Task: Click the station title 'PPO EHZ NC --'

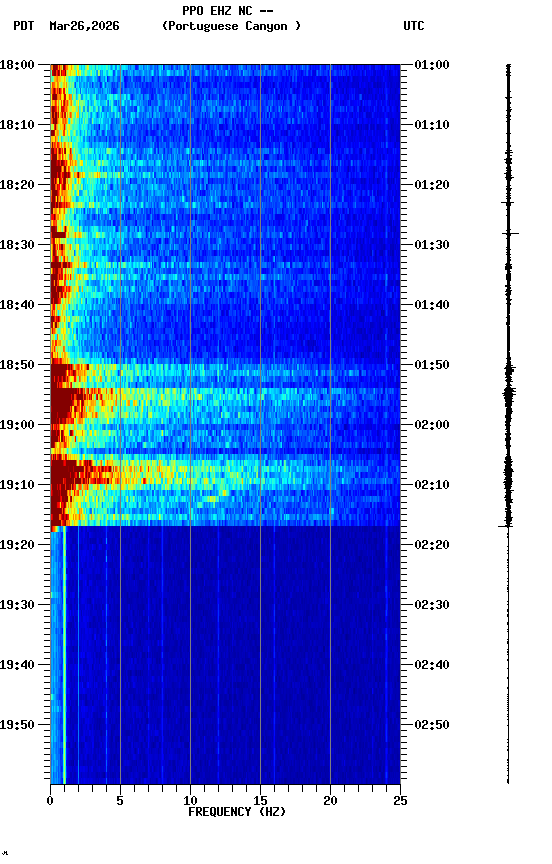Action: click(228, 11)
